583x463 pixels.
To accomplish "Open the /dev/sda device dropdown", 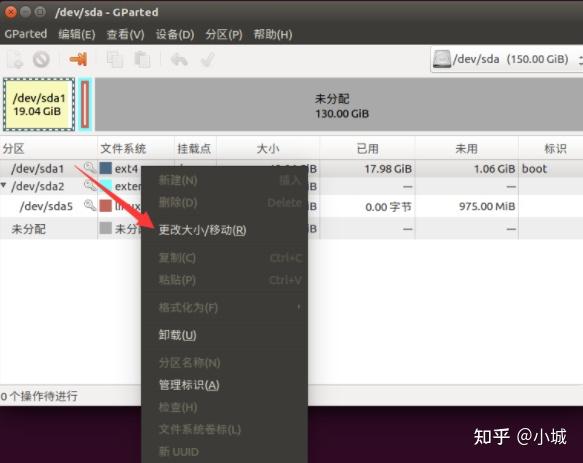I will tap(507, 59).
